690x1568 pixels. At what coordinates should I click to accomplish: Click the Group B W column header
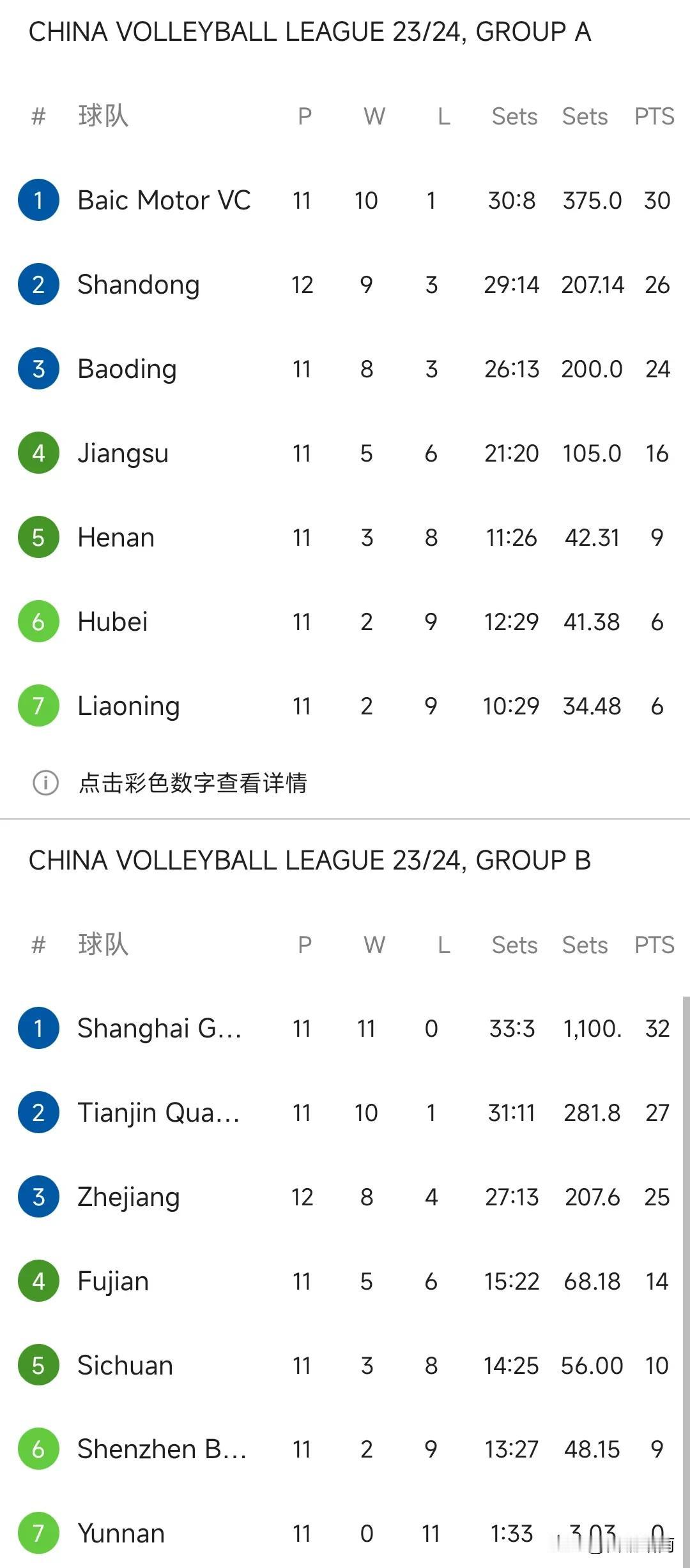point(374,945)
